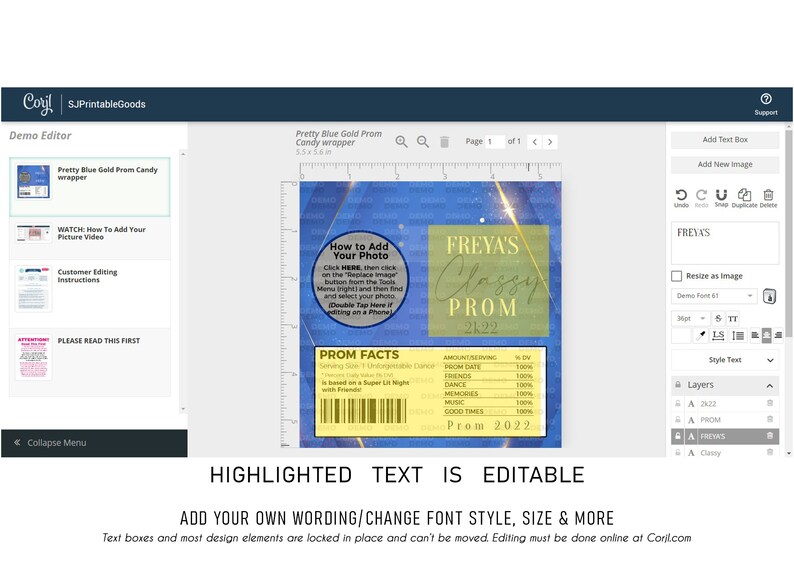This screenshot has height=567, width=794.
Task: Select the eyedropper color picker tool
Action: pos(701,335)
